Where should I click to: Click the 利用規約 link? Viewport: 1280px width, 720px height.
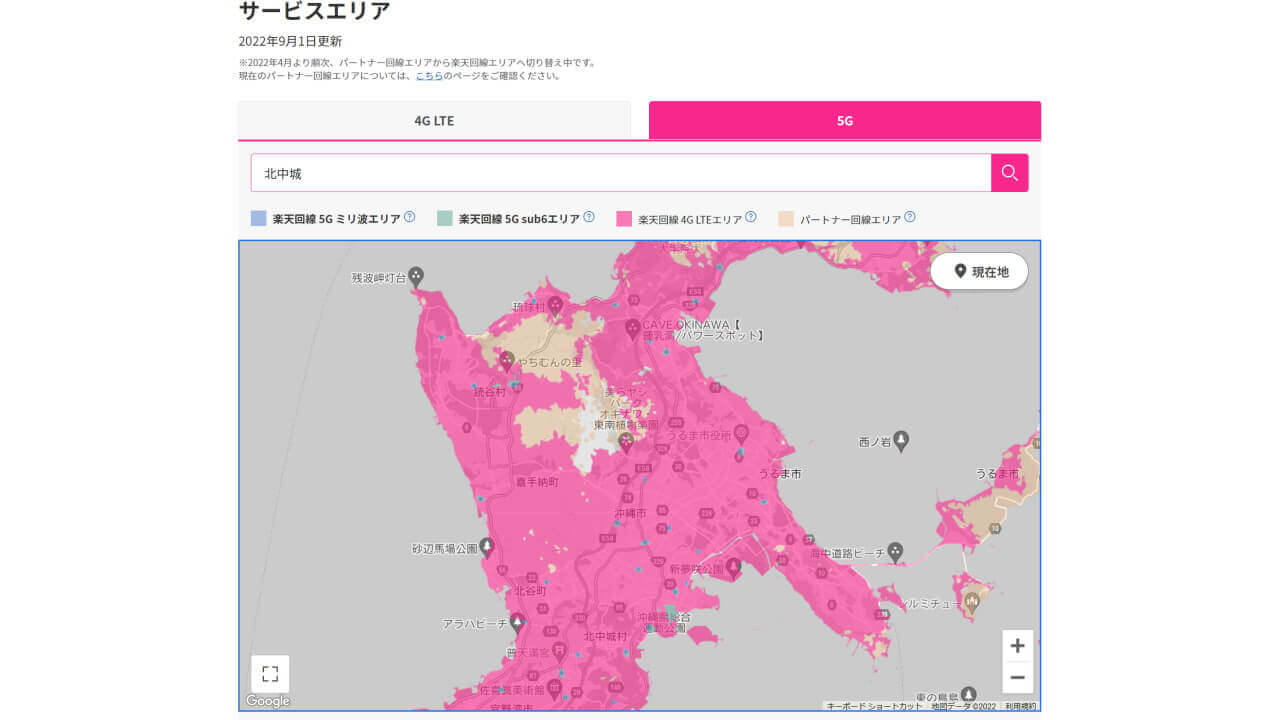click(1020, 706)
